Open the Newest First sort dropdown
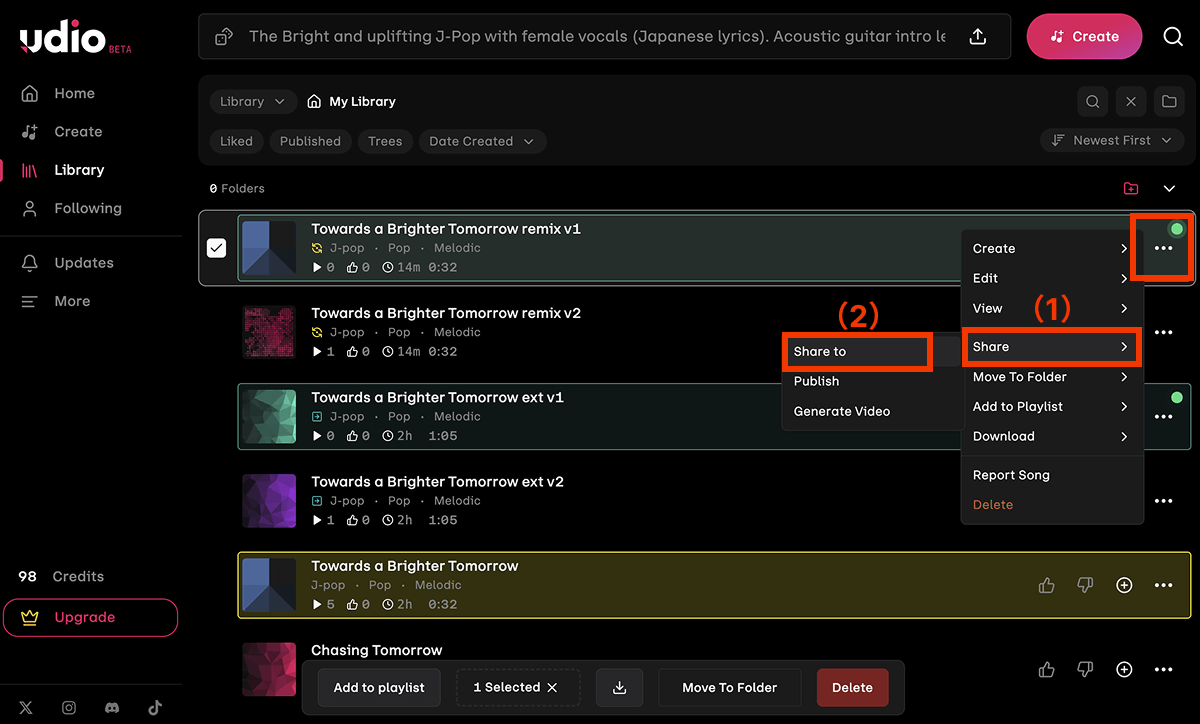The height and width of the screenshot is (724, 1200). 1112,140
